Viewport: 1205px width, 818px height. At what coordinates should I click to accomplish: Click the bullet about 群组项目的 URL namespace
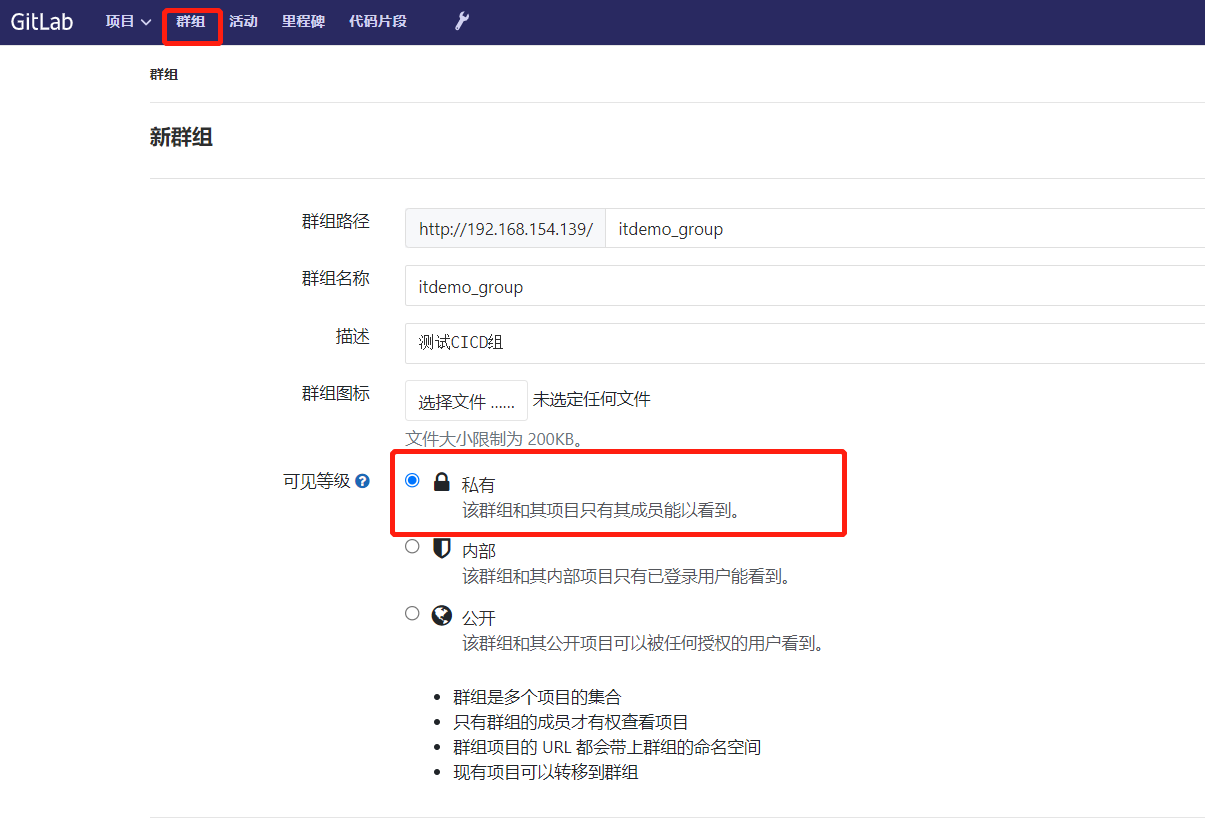click(608, 747)
